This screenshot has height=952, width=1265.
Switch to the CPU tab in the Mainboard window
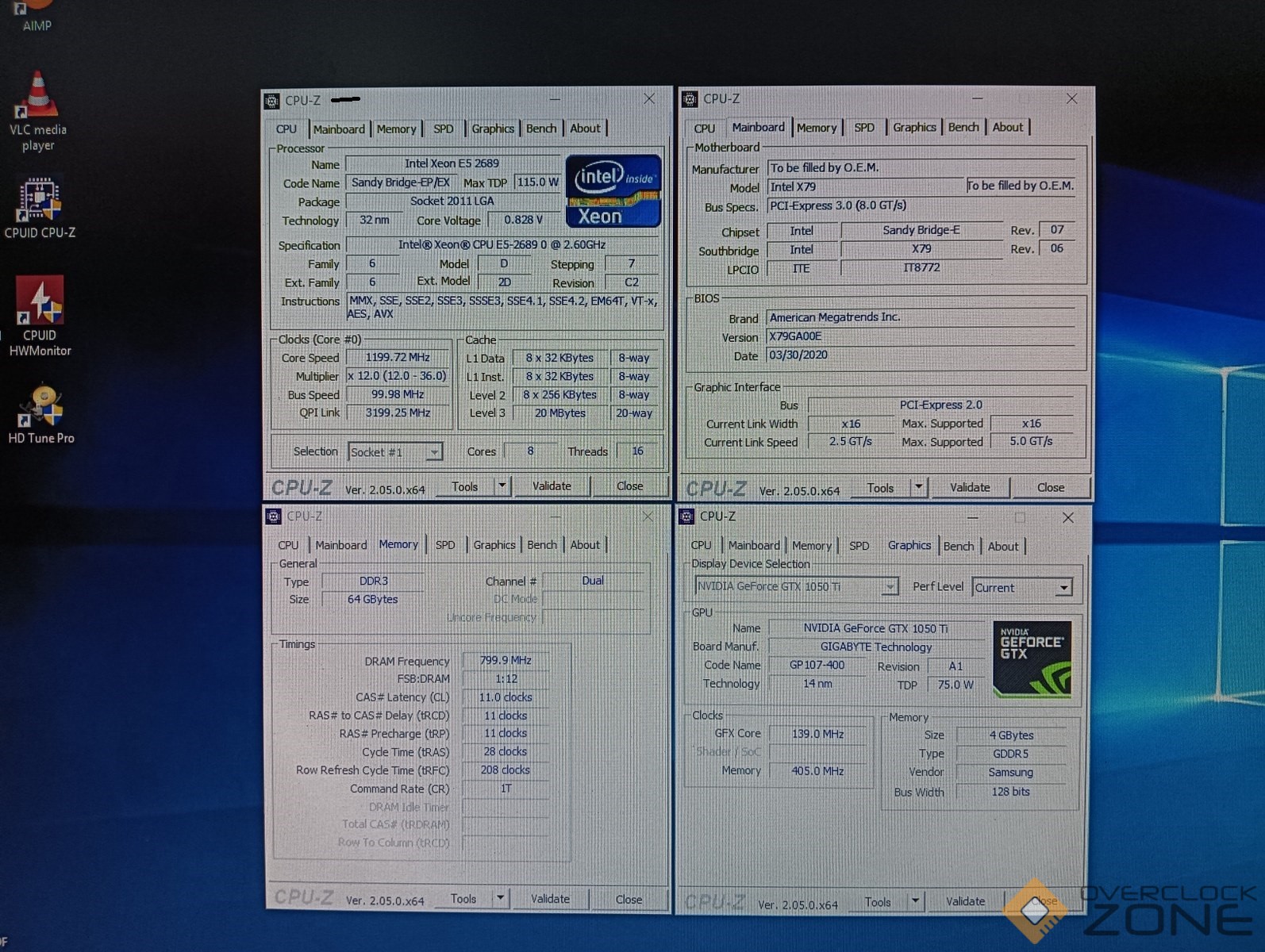point(705,129)
